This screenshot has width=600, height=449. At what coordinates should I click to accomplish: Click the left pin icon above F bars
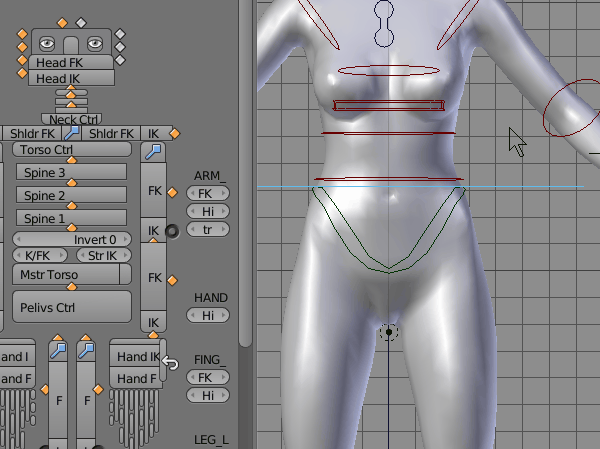(58, 351)
